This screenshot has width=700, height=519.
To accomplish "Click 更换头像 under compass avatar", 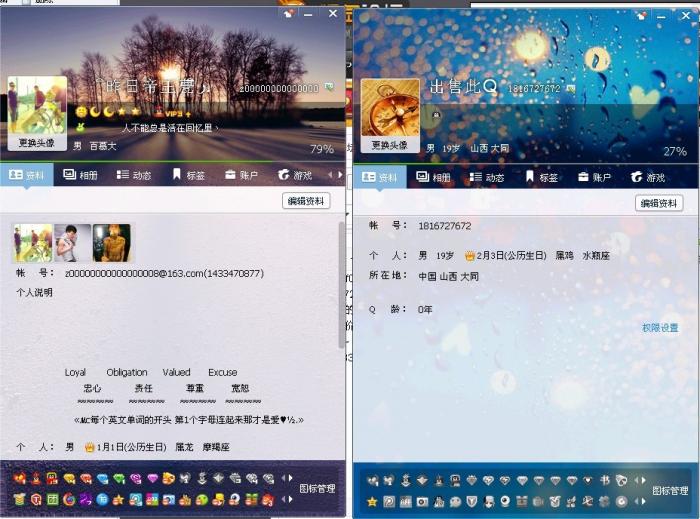I will (x=390, y=145).
